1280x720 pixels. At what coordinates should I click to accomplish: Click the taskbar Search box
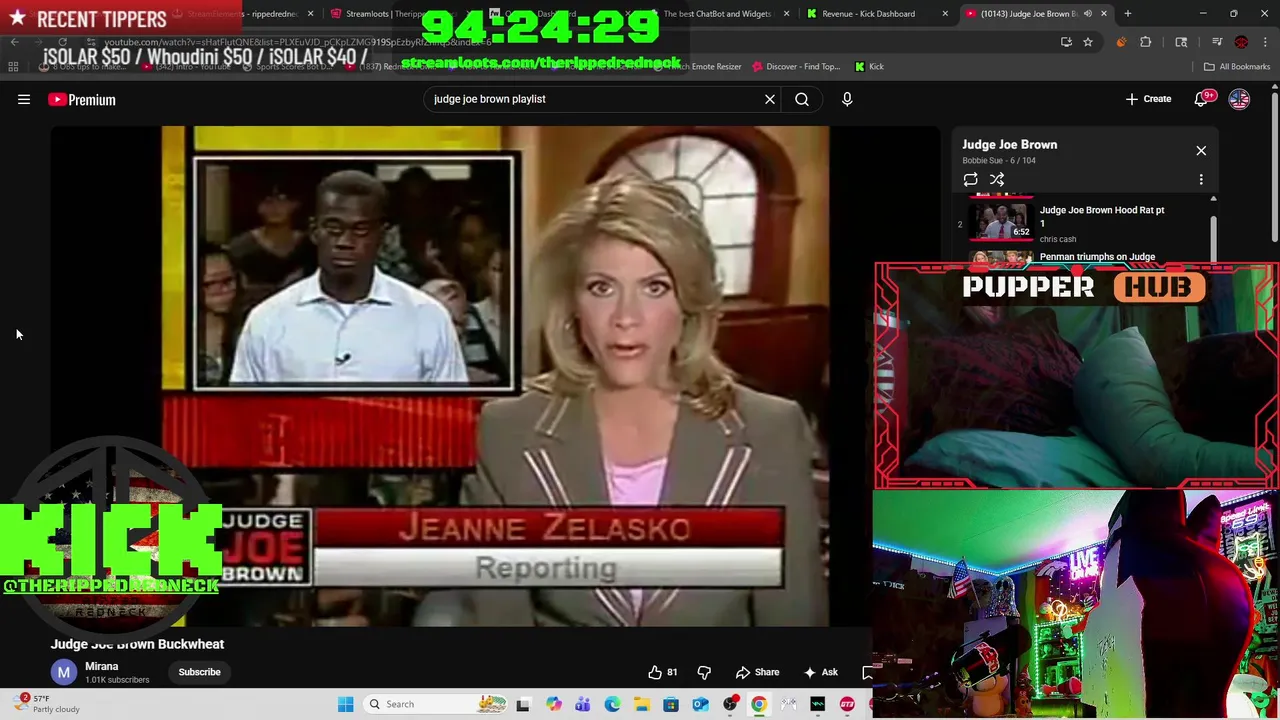[x=437, y=704]
